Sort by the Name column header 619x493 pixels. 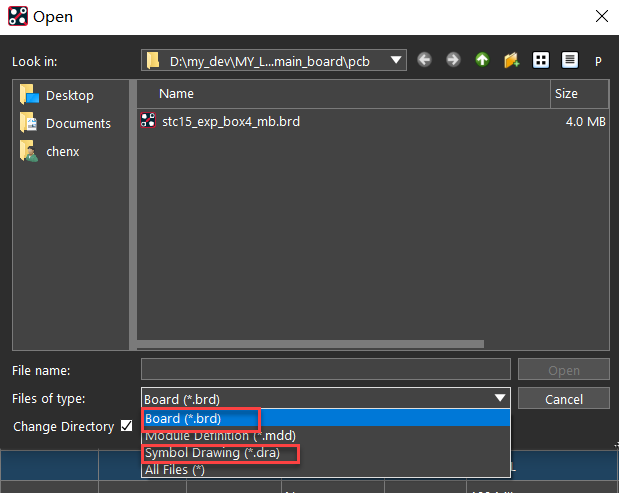coord(343,94)
